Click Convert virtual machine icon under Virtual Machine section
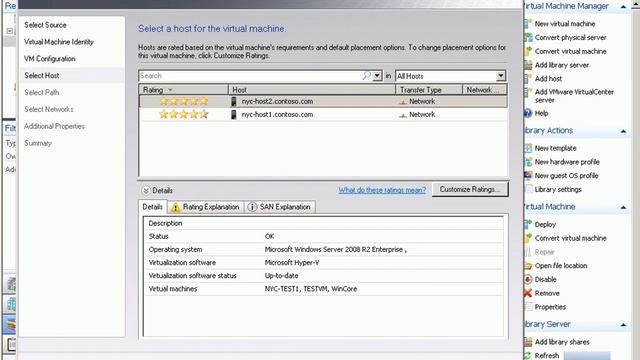The image size is (640, 360). (528, 238)
